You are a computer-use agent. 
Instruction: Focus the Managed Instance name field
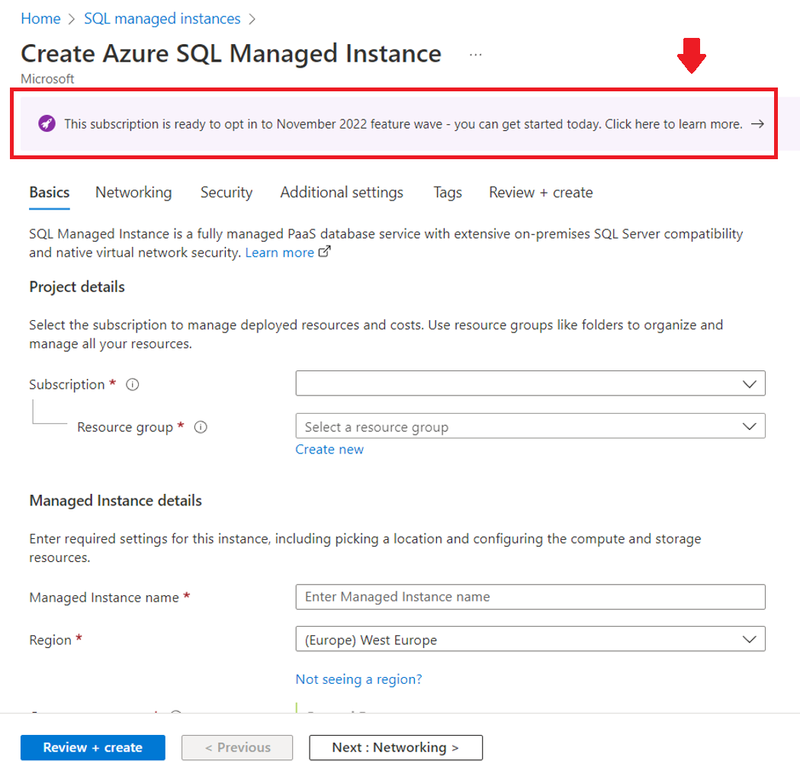pos(530,597)
